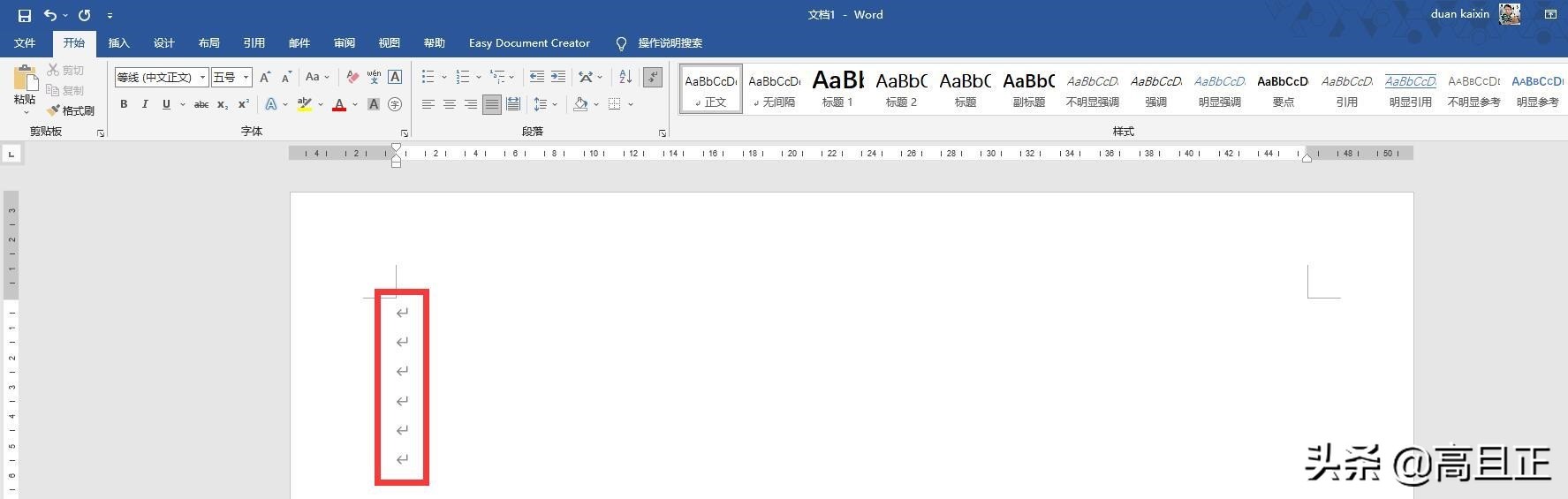Open the font size (五号) dropdown
Screen dimensions: 1568x499
pos(246,78)
